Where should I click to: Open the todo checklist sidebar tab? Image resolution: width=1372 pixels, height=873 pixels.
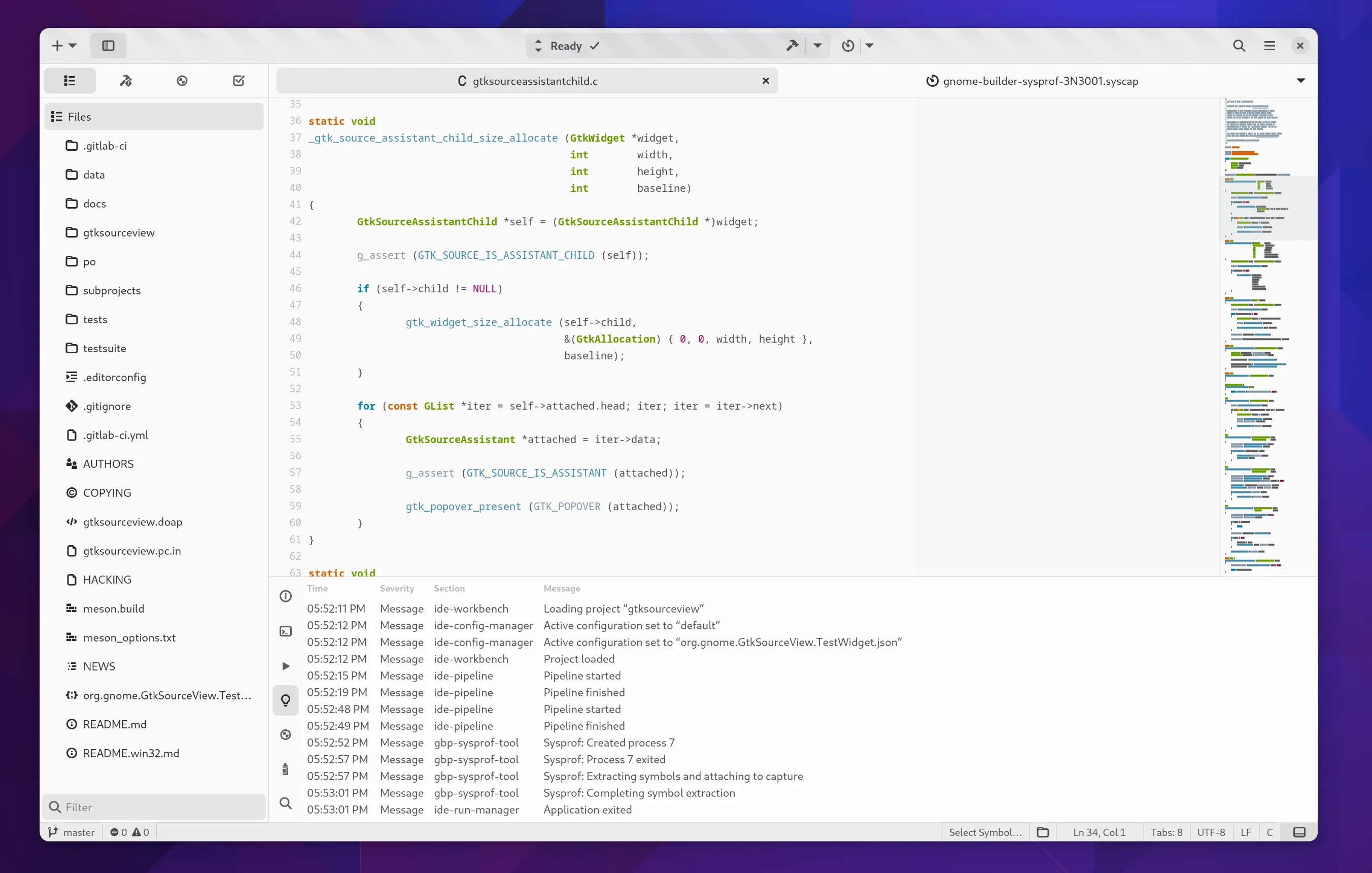pos(239,81)
